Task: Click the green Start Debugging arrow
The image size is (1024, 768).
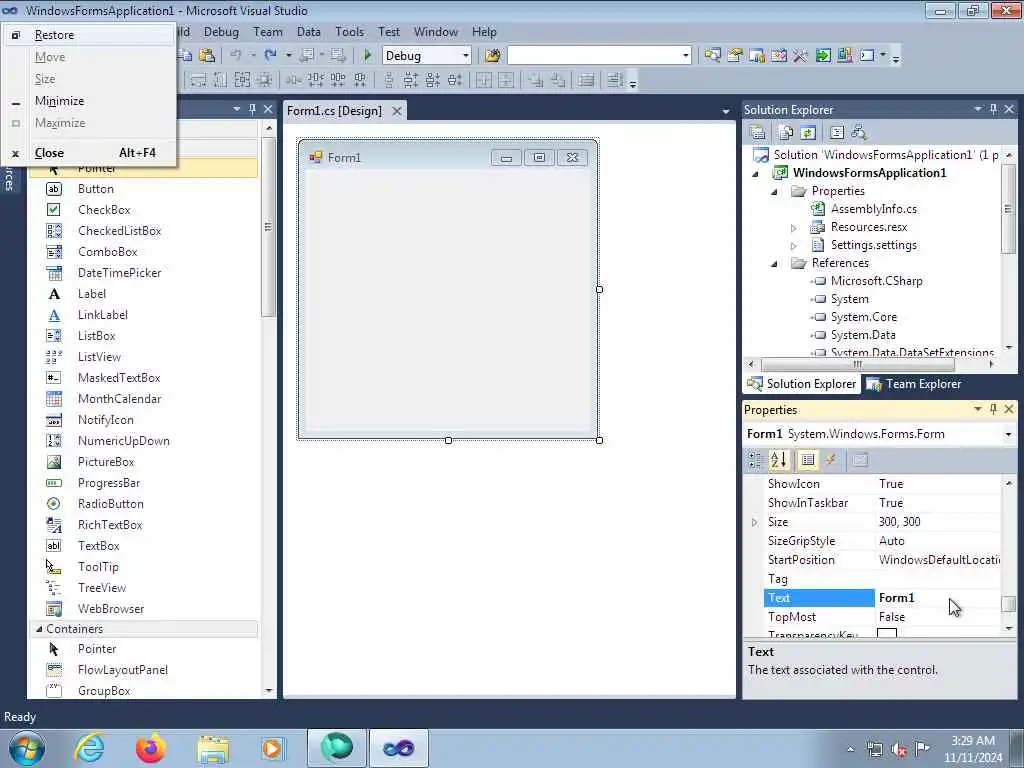Action: (368, 56)
